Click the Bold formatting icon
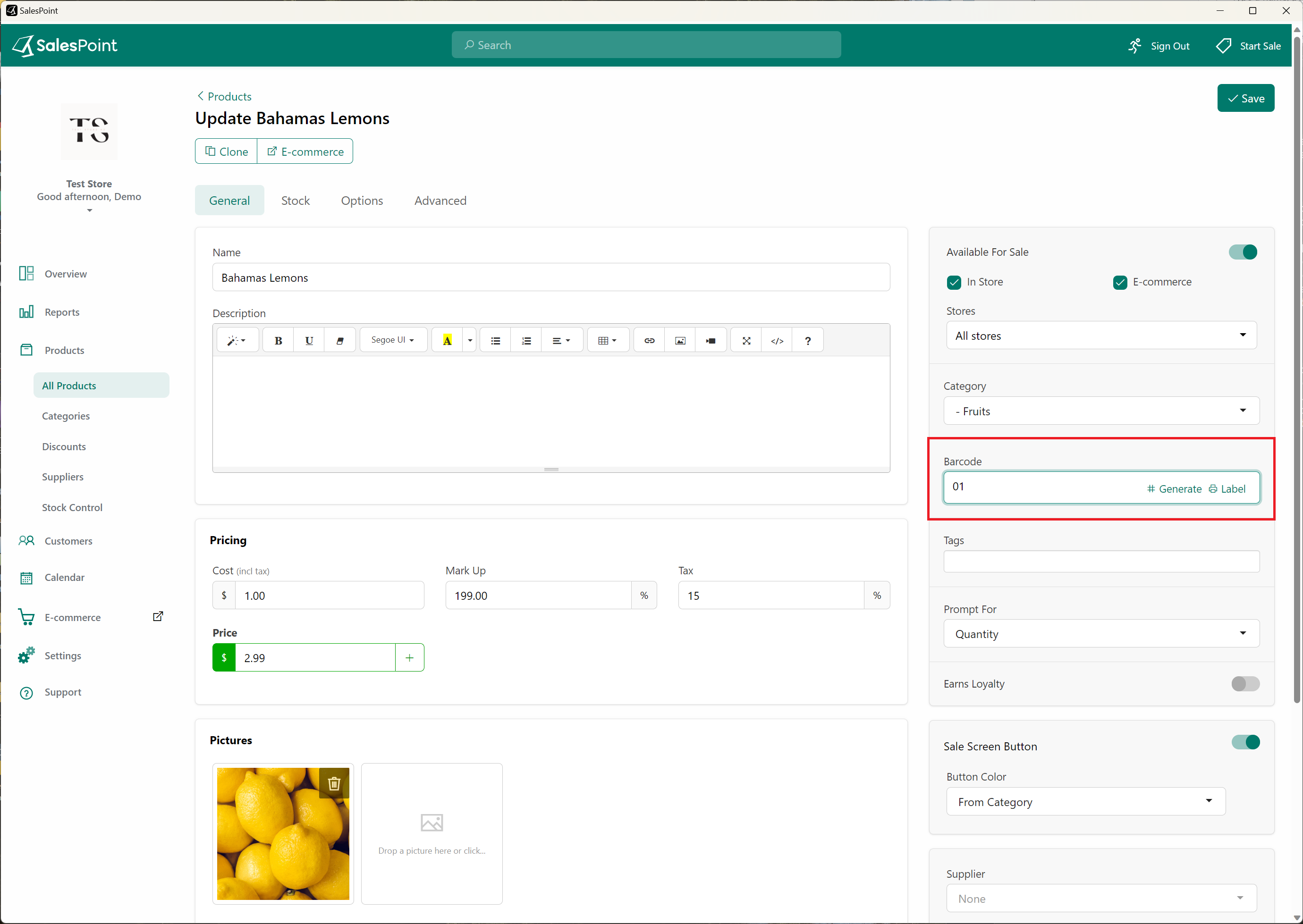This screenshot has width=1303, height=924. coord(279,340)
